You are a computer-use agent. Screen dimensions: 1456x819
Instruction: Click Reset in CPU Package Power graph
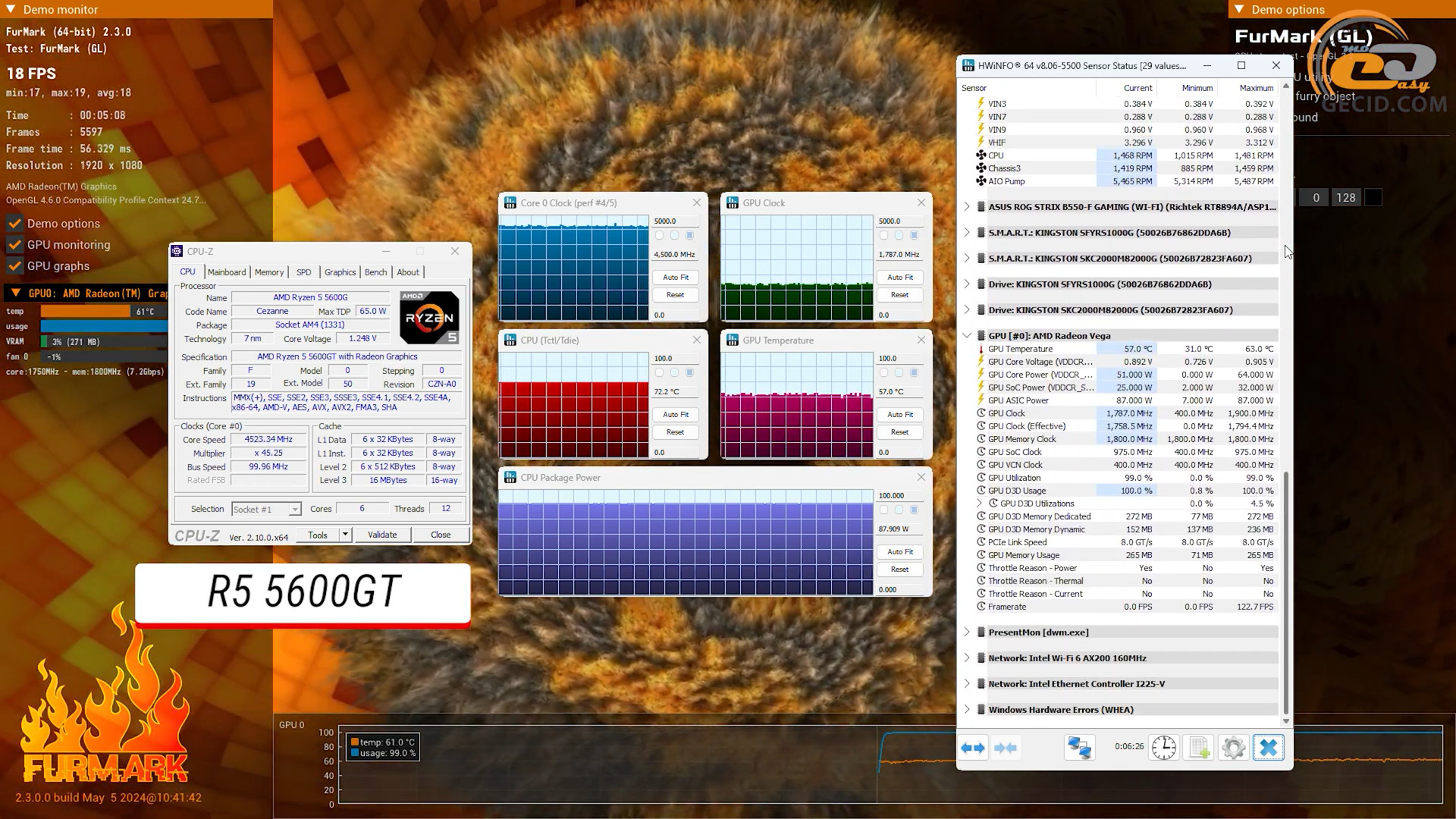pos(899,569)
